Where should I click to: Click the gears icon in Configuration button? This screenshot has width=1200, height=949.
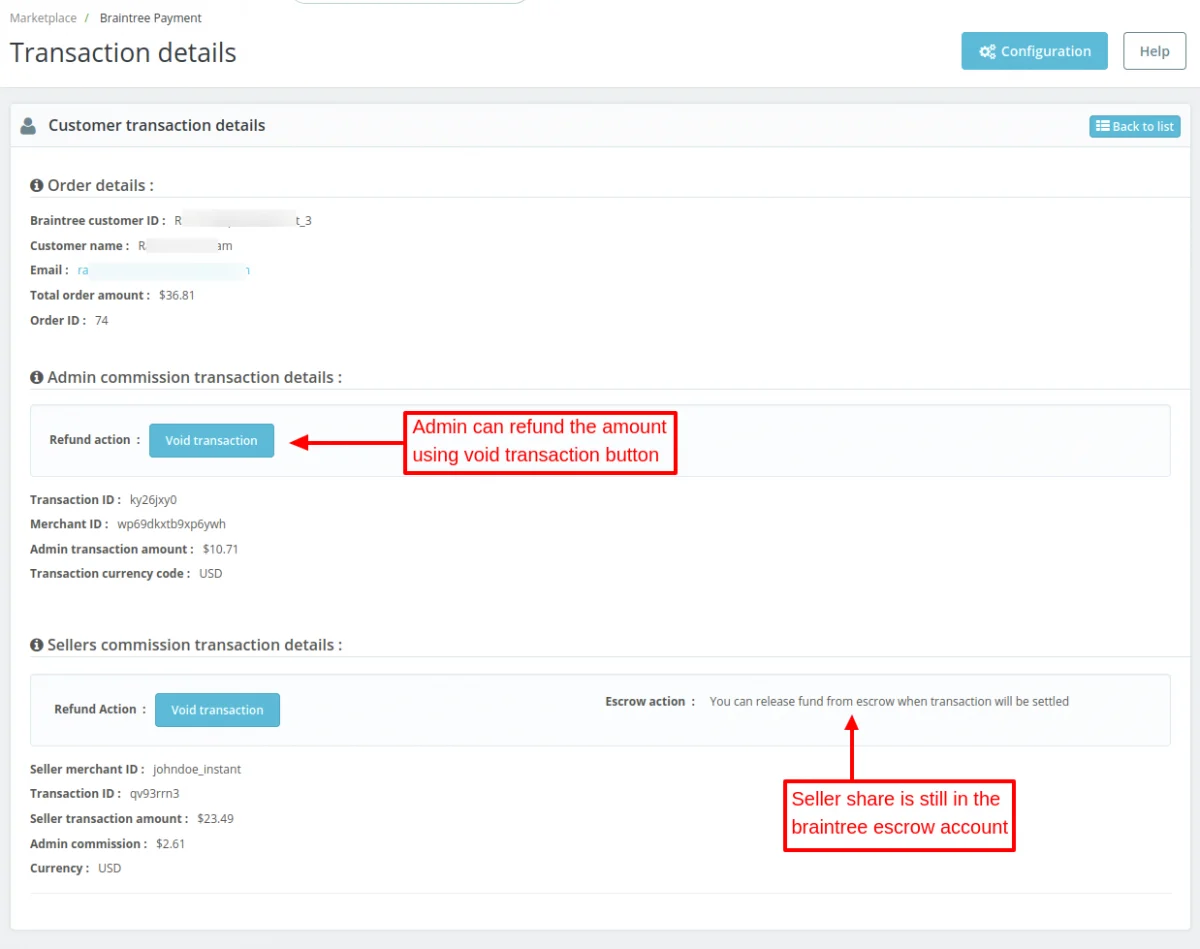[987, 52]
